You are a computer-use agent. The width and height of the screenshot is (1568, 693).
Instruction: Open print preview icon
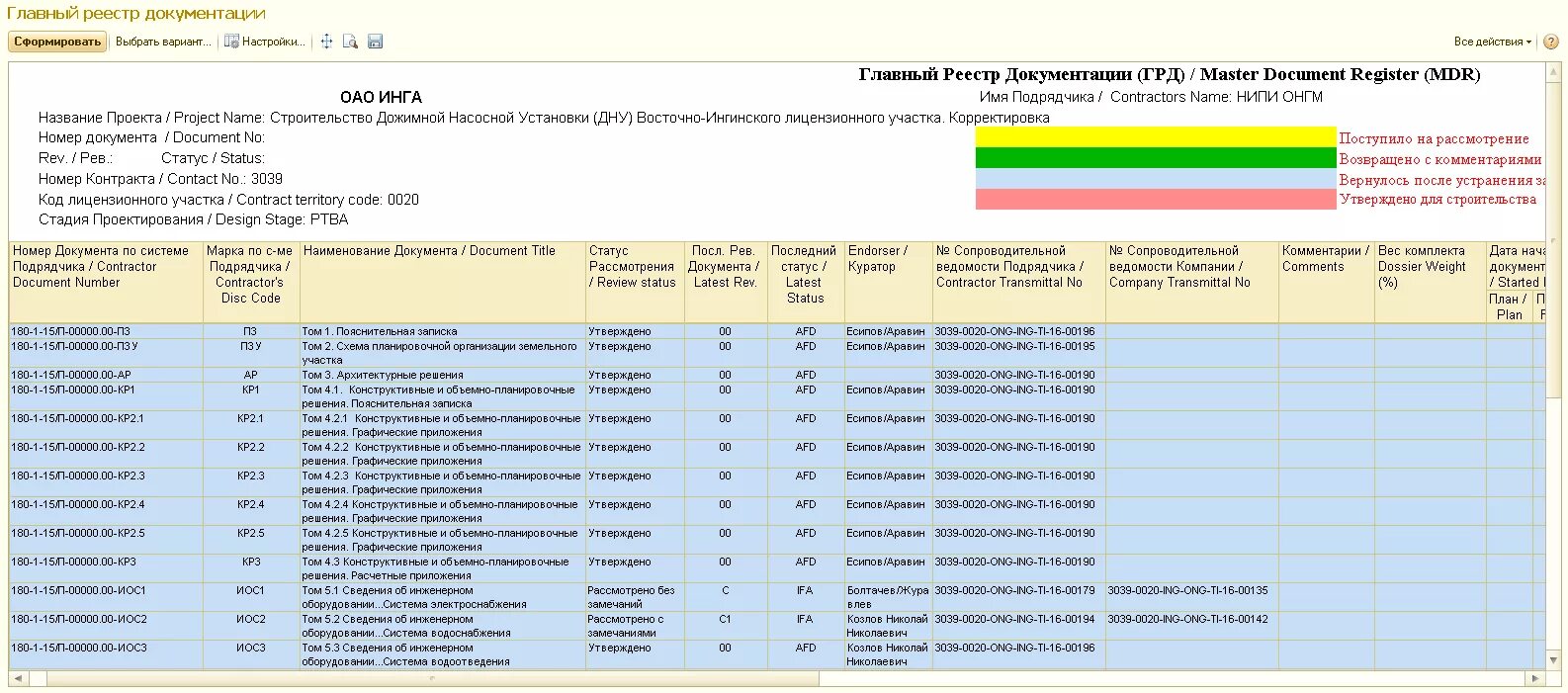tap(350, 42)
